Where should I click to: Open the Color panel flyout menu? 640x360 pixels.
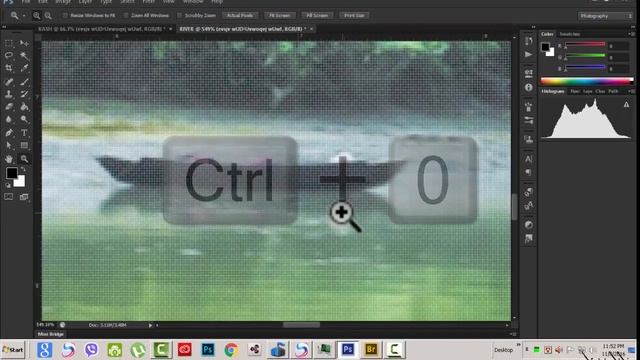pyautogui.click(x=631, y=34)
